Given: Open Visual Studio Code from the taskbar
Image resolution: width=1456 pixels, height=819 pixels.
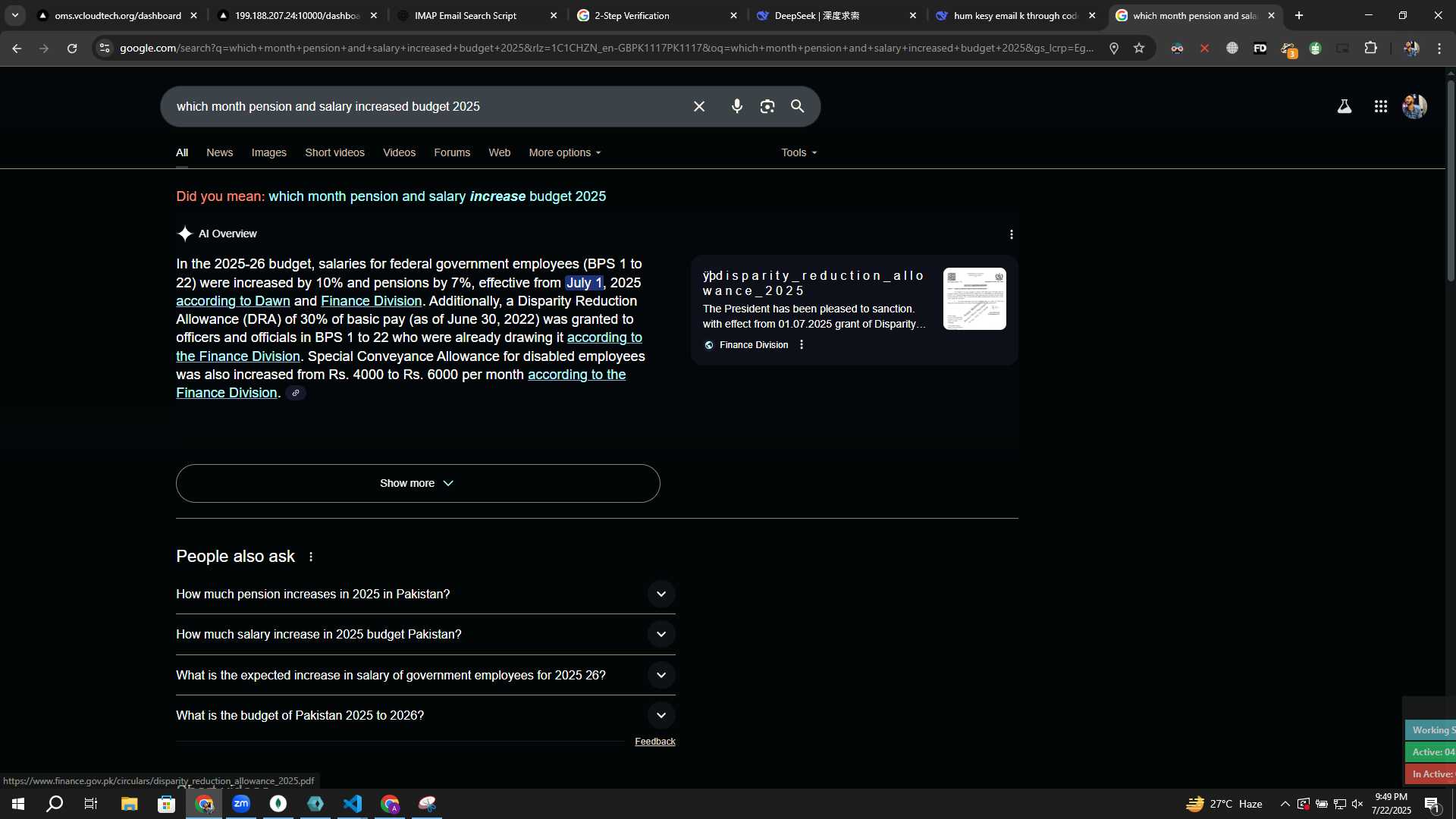Looking at the screenshot, I should (x=353, y=804).
